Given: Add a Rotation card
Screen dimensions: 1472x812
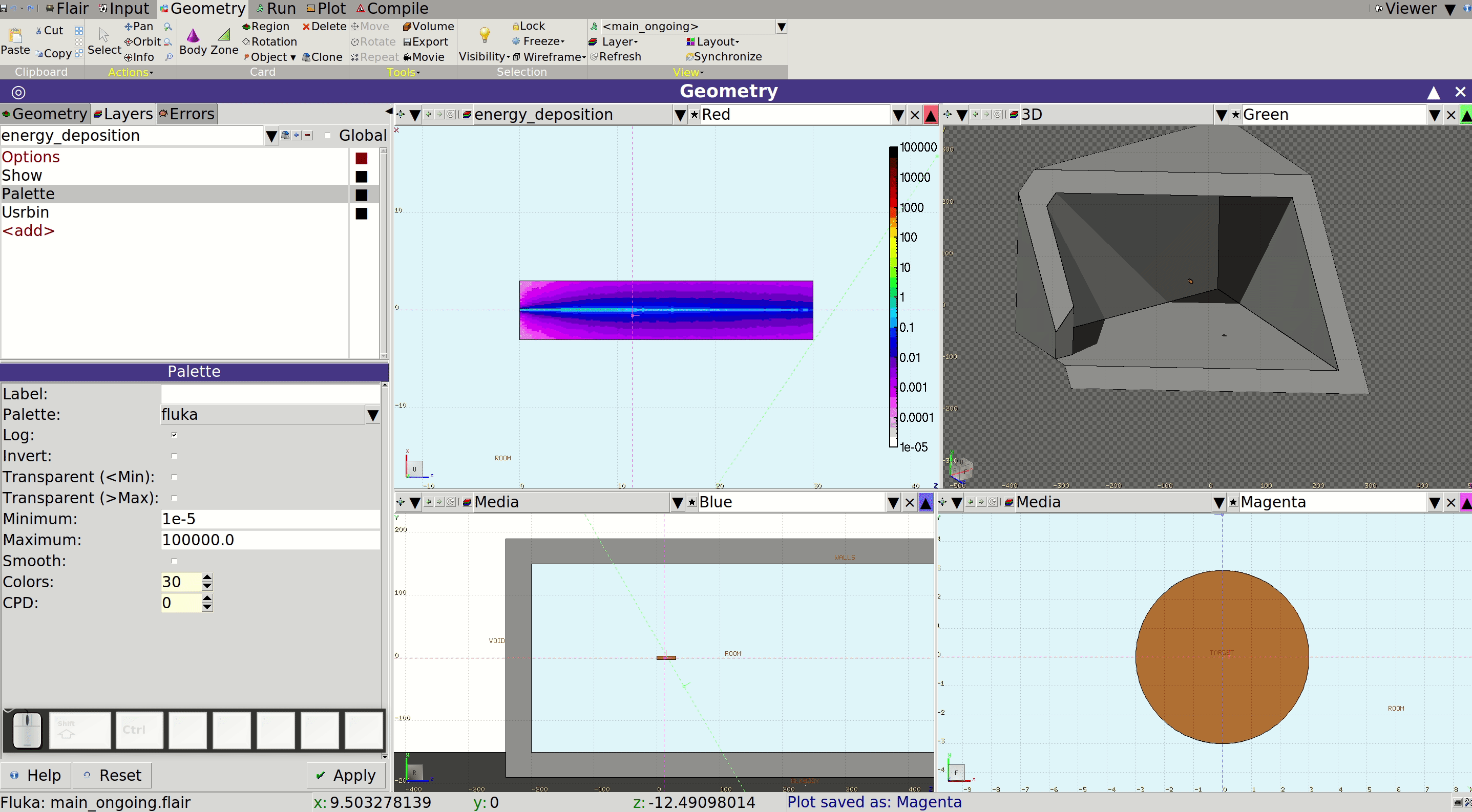Looking at the screenshot, I should coord(270,41).
